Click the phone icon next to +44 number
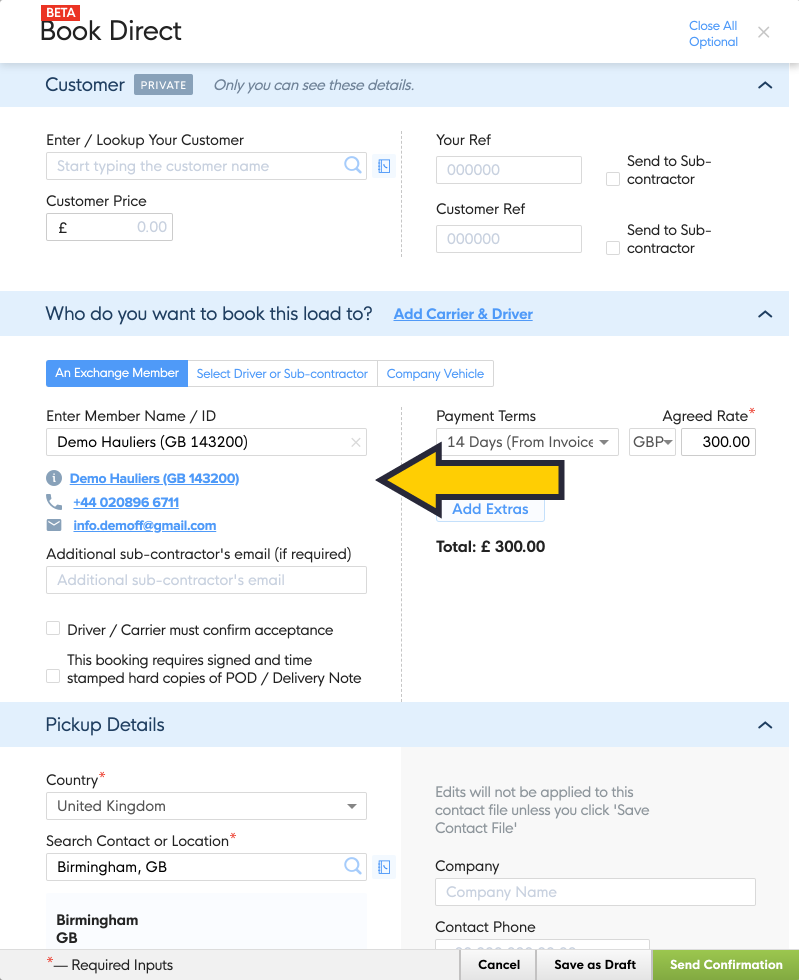The height and width of the screenshot is (980, 799). pyautogui.click(x=54, y=502)
